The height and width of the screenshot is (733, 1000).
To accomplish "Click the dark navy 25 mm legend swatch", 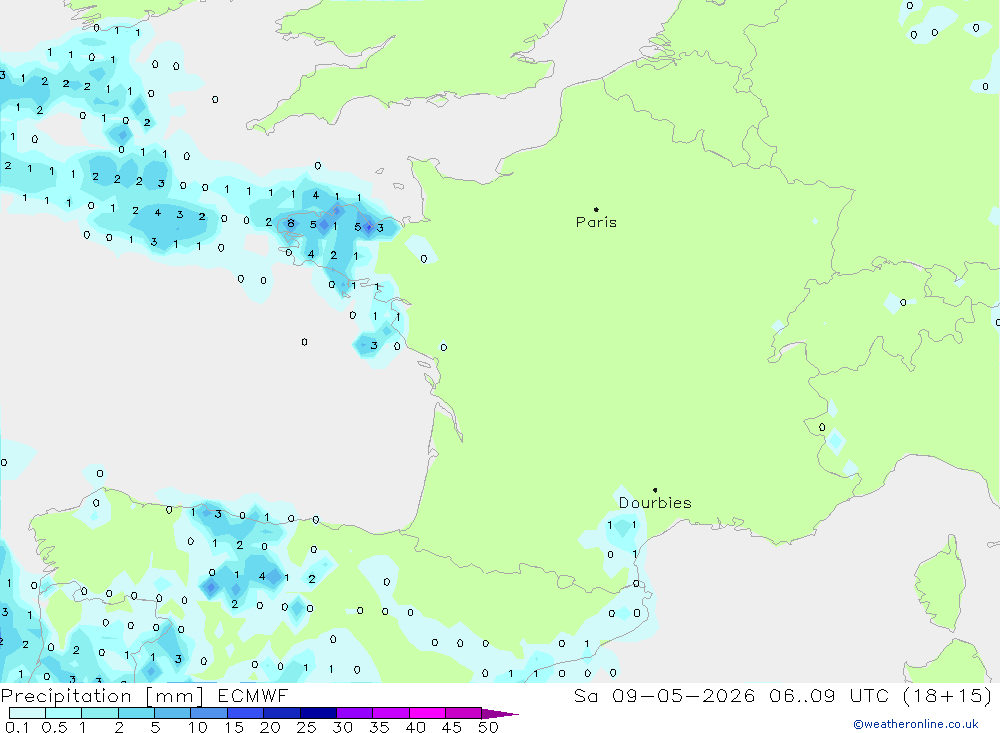I will pyautogui.click(x=318, y=713).
